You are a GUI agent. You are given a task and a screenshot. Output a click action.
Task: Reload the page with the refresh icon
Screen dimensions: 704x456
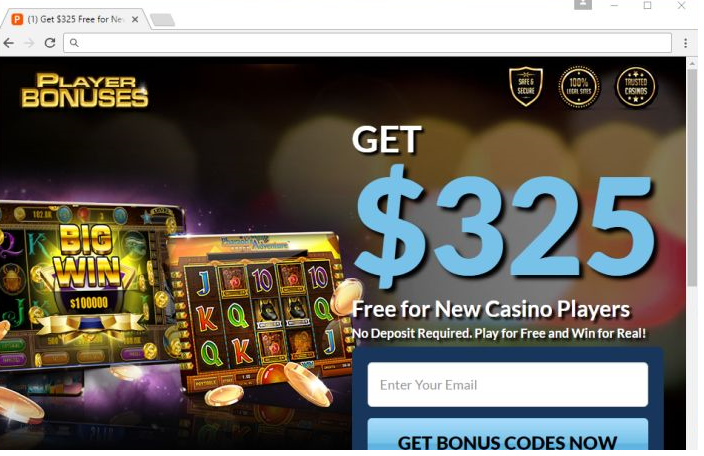coord(50,43)
